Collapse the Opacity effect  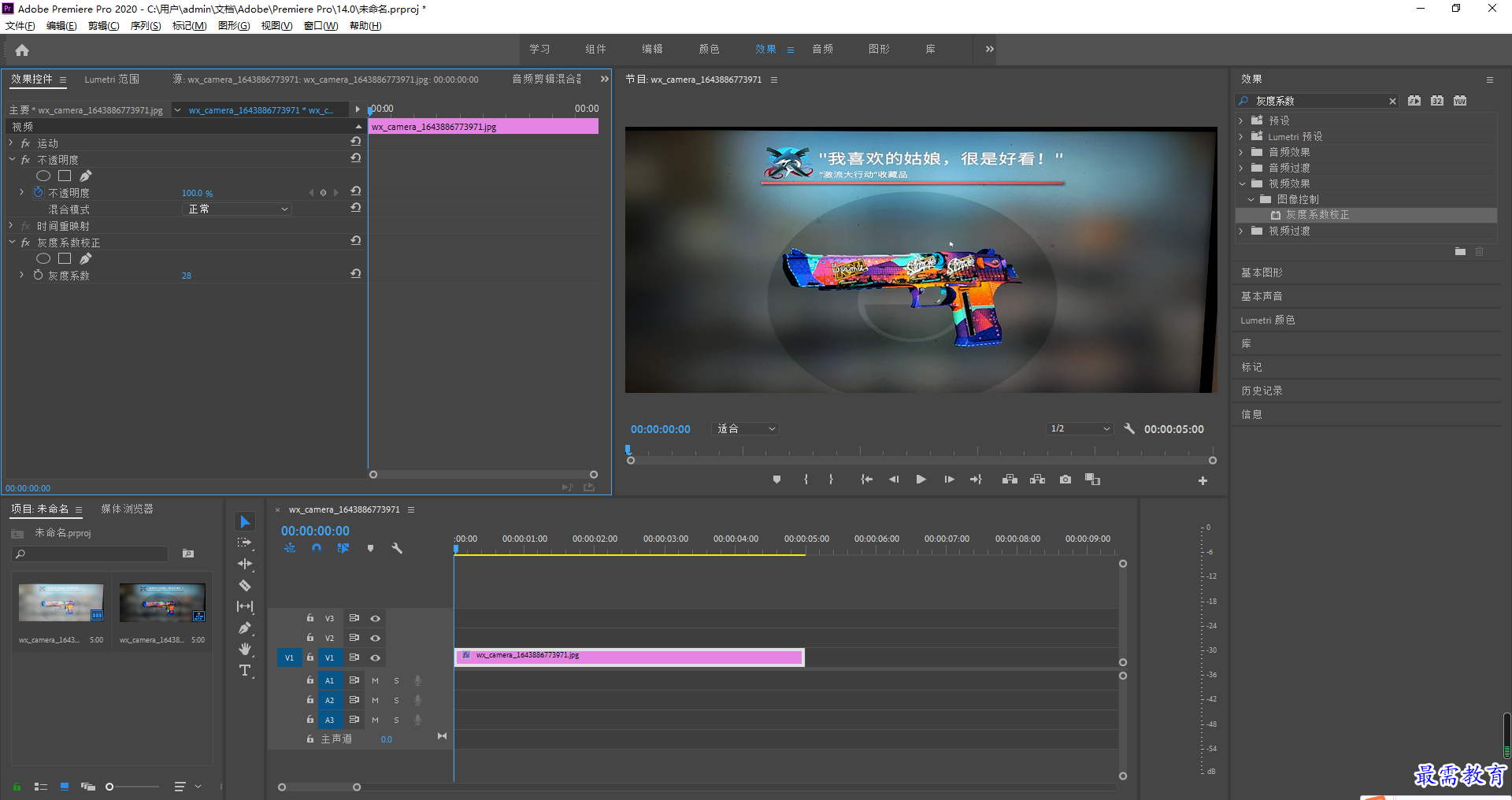pos(12,159)
